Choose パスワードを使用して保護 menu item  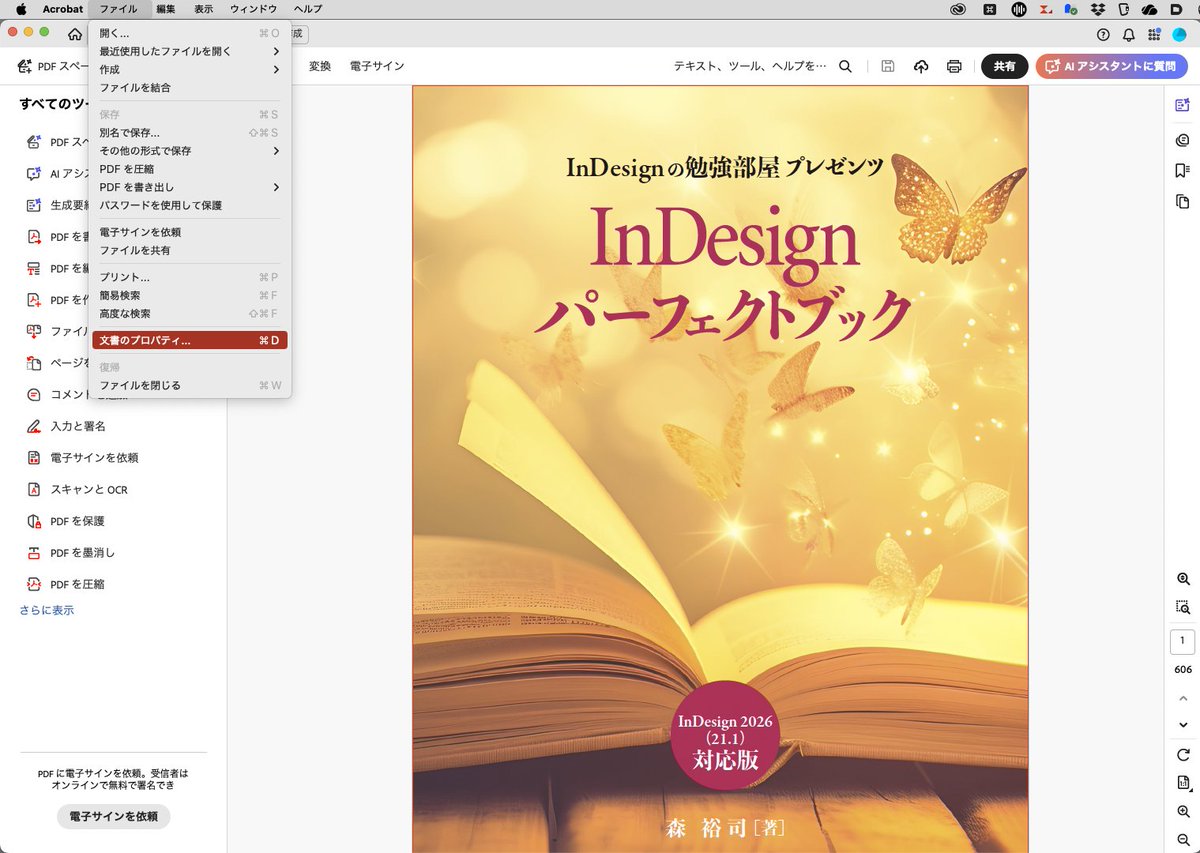click(x=190, y=205)
